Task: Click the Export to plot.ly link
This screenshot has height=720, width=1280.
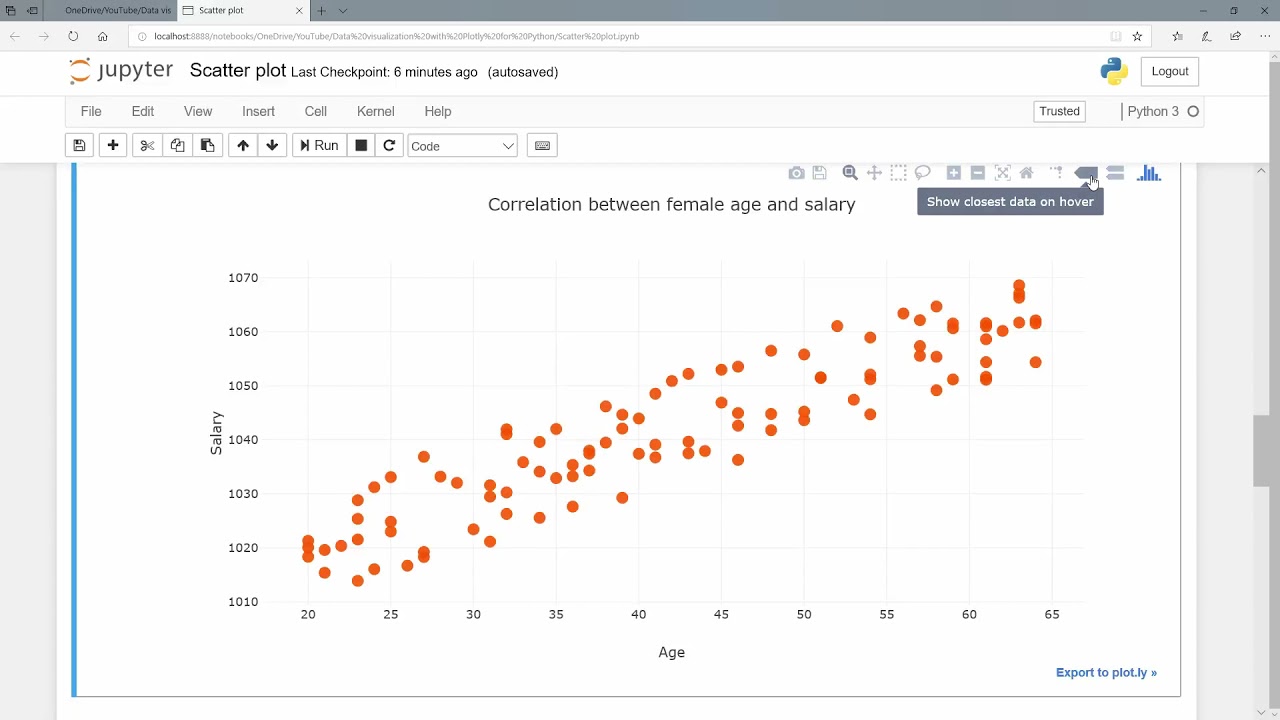Action: (x=1106, y=672)
